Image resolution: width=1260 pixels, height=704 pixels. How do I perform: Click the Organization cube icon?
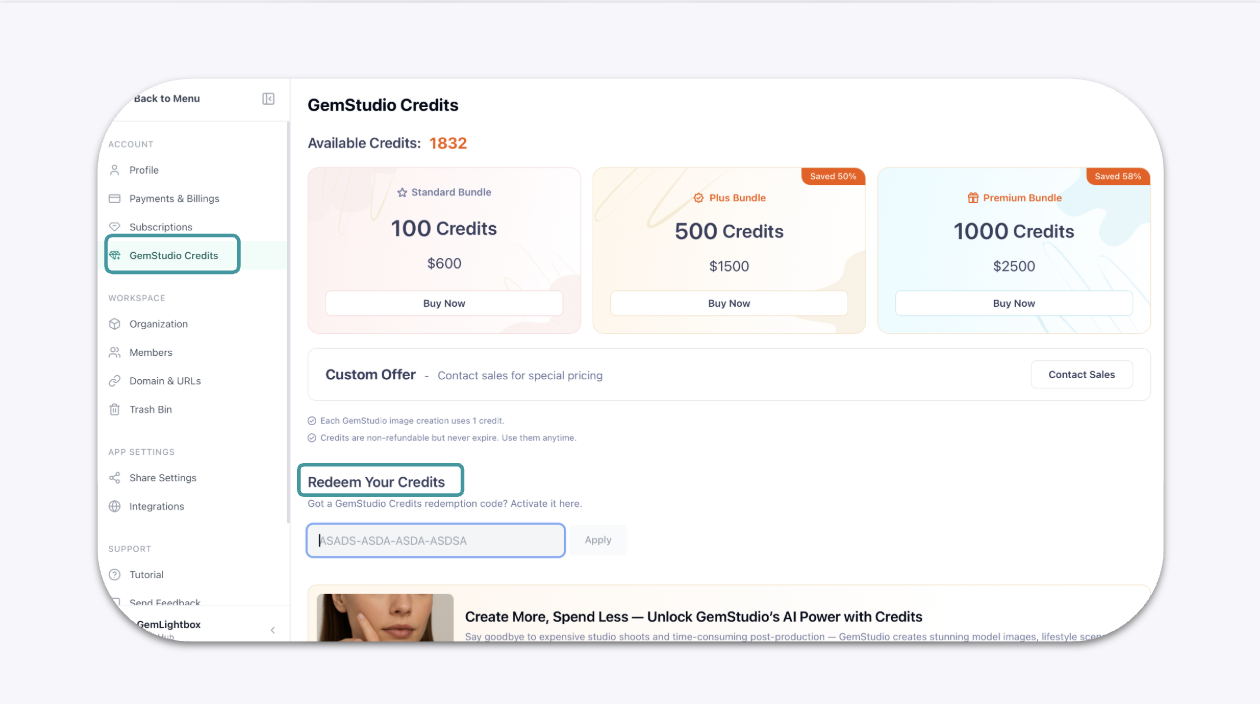pos(115,324)
